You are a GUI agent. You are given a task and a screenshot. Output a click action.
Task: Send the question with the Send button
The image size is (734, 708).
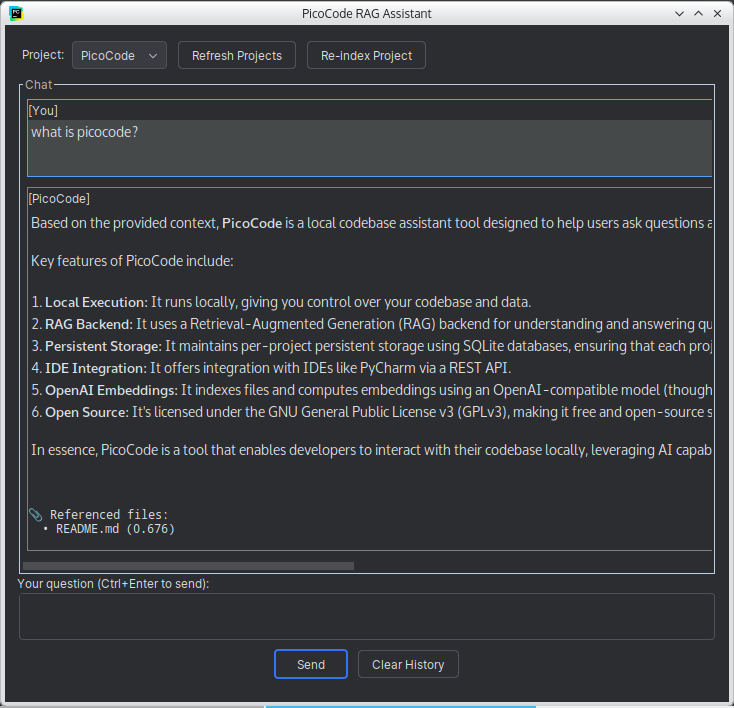pyautogui.click(x=311, y=665)
